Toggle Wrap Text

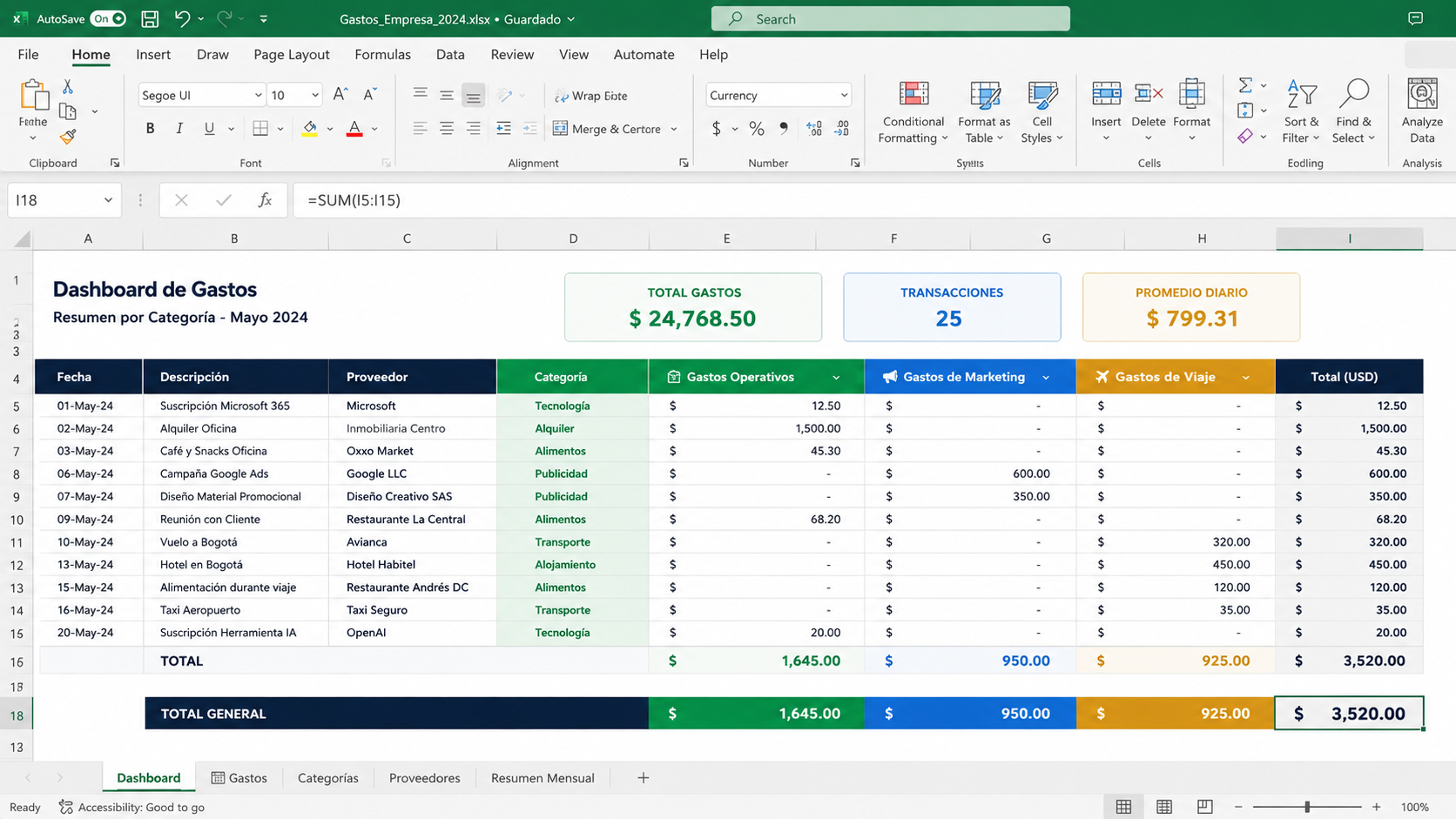click(590, 96)
